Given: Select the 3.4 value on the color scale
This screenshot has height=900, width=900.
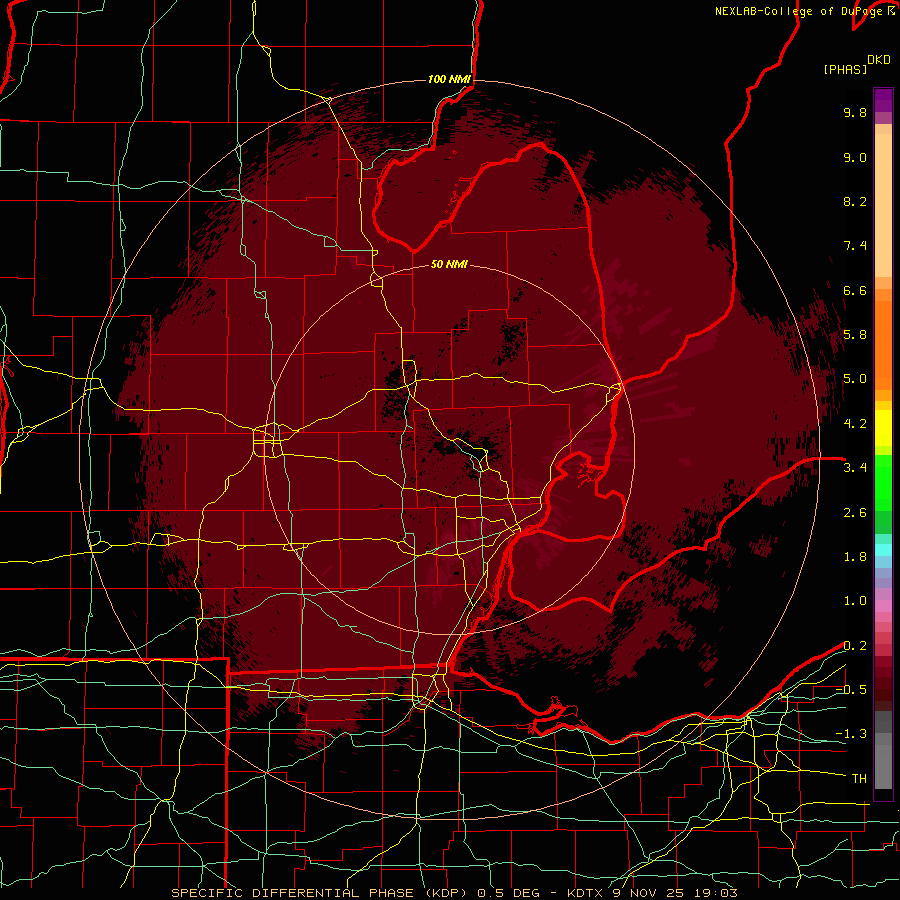Looking at the screenshot, I should [x=855, y=468].
